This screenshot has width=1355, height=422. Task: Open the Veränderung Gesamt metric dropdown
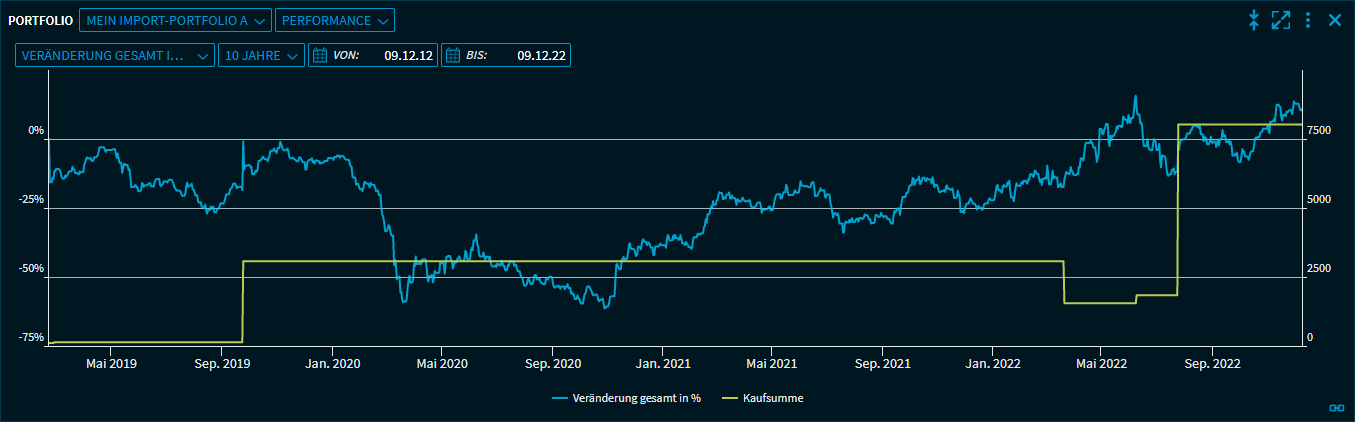114,56
